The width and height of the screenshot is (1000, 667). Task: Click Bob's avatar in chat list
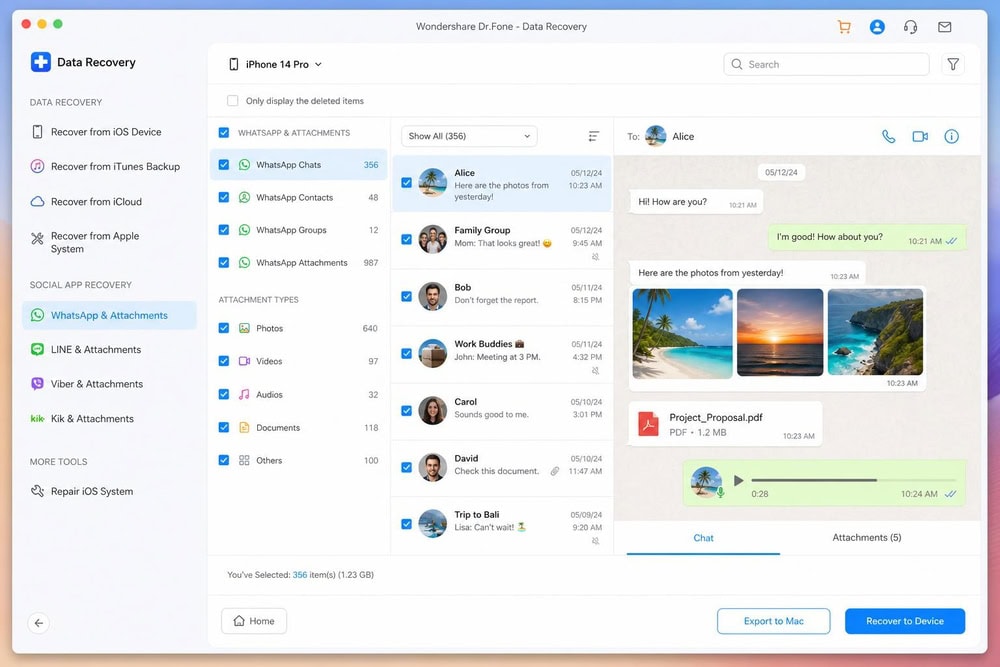coord(432,297)
